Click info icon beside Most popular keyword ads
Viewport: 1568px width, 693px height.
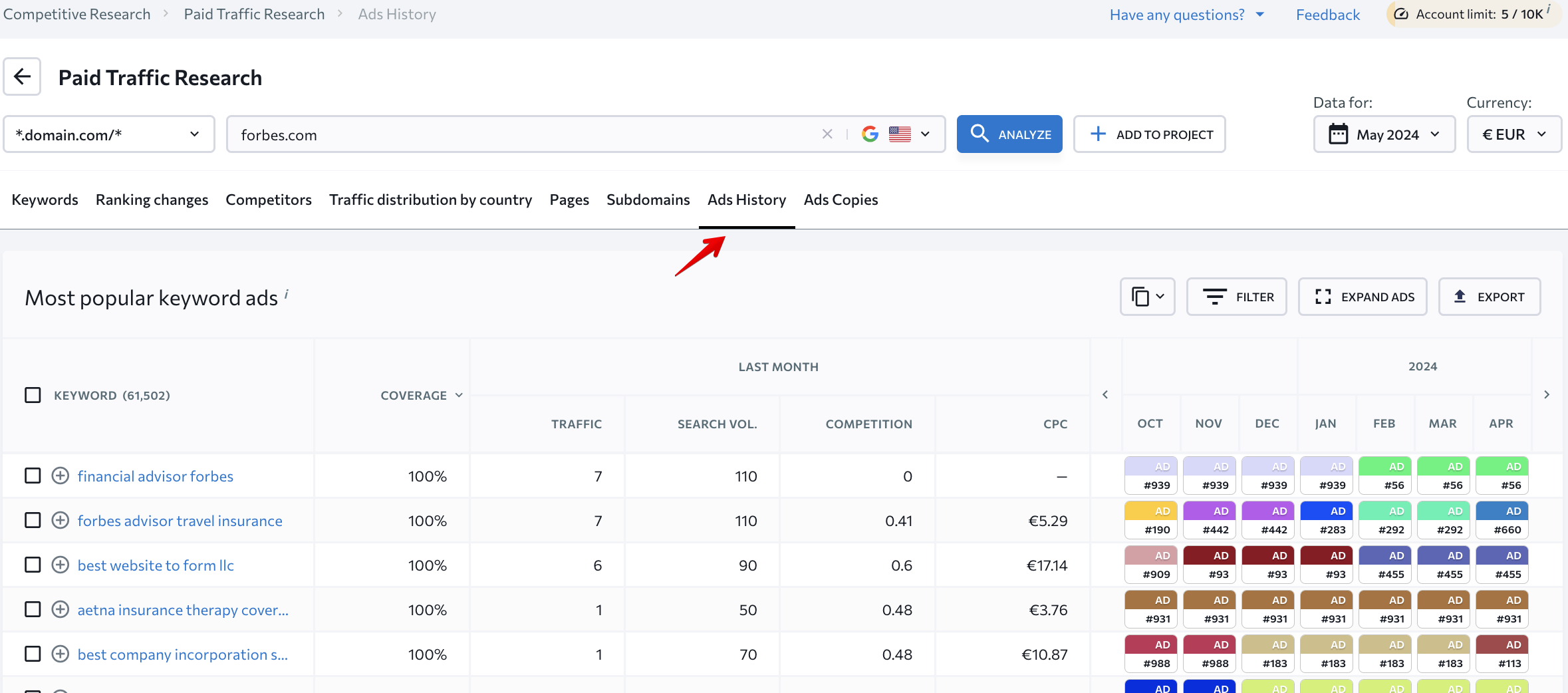[x=287, y=293]
